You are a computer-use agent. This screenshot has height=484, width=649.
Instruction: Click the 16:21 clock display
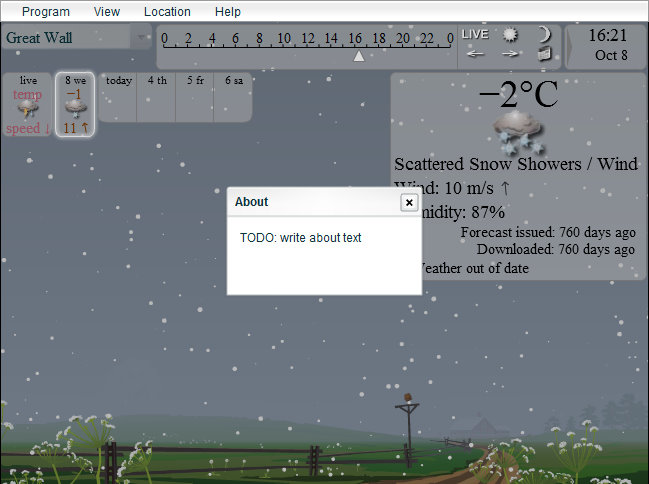tap(608, 36)
